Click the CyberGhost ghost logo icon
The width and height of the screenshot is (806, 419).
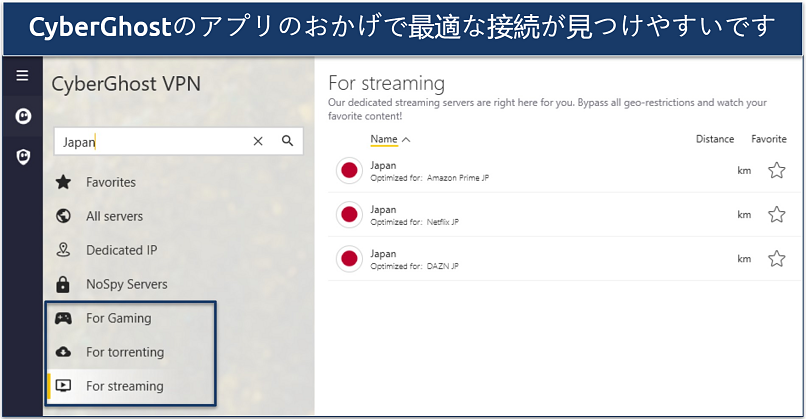pyautogui.click(x=22, y=116)
